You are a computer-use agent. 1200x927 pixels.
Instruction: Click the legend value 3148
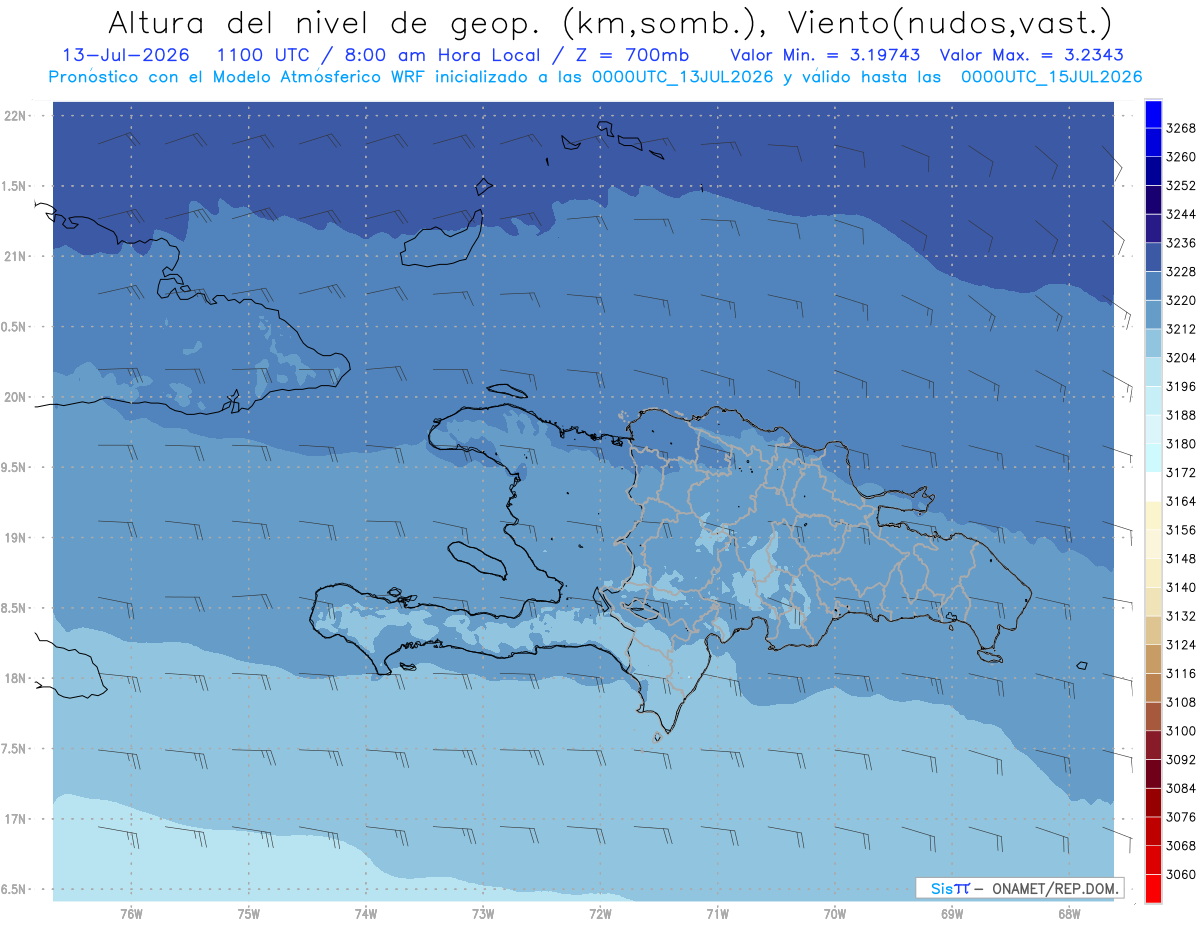[1181, 559]
